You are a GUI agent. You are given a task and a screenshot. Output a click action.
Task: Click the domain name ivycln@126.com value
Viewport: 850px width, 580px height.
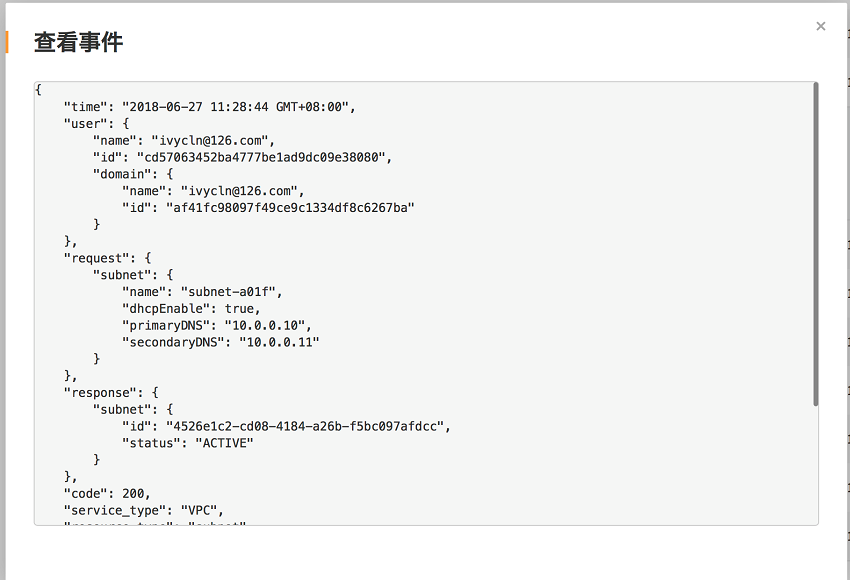(239, 191)
